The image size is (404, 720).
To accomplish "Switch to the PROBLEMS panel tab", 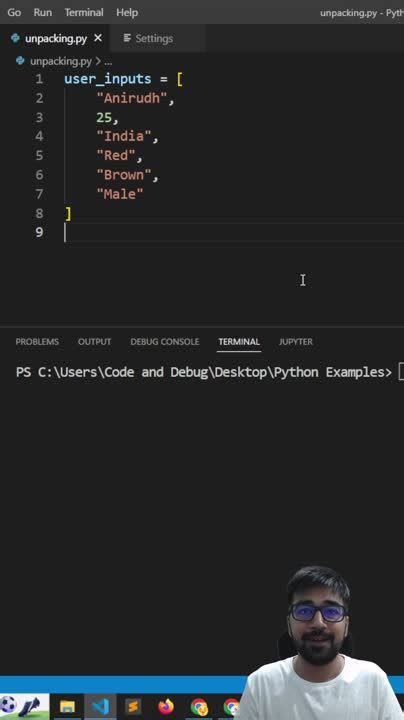I will (x=37, y=342).
